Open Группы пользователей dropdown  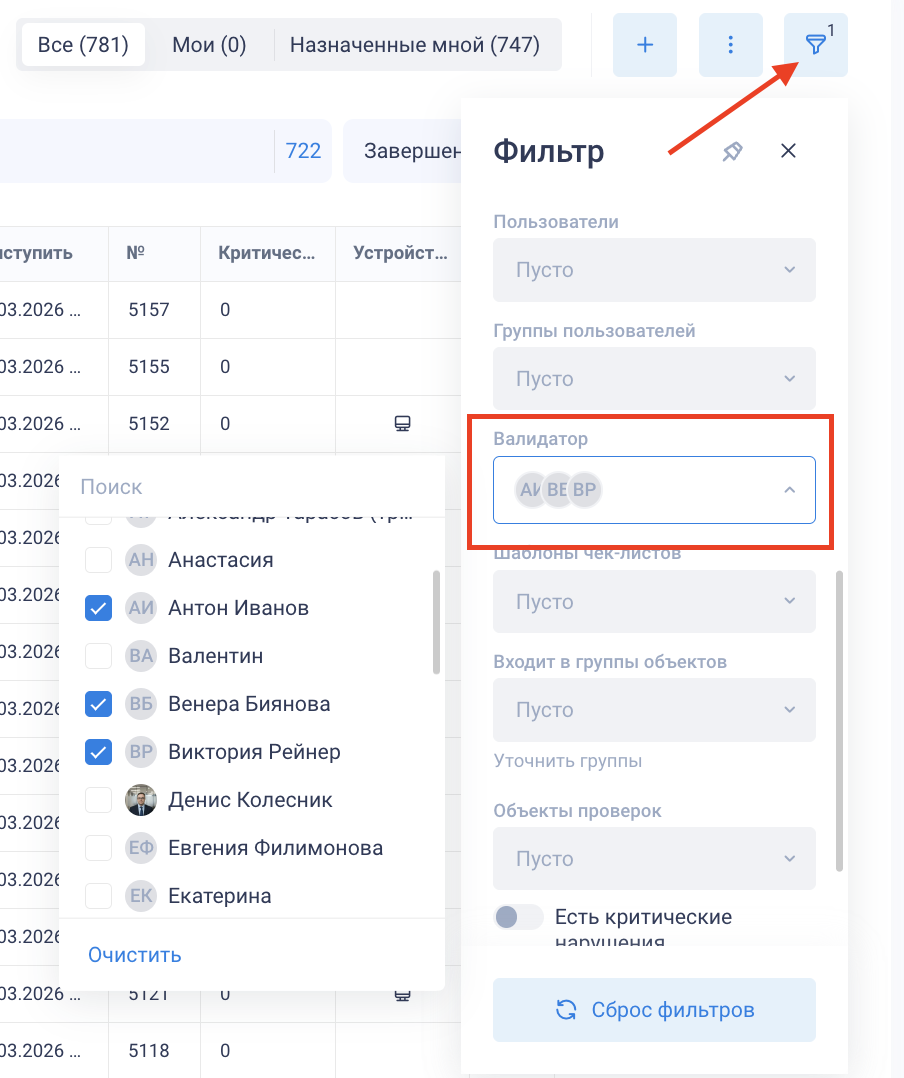tap(654, 379)
